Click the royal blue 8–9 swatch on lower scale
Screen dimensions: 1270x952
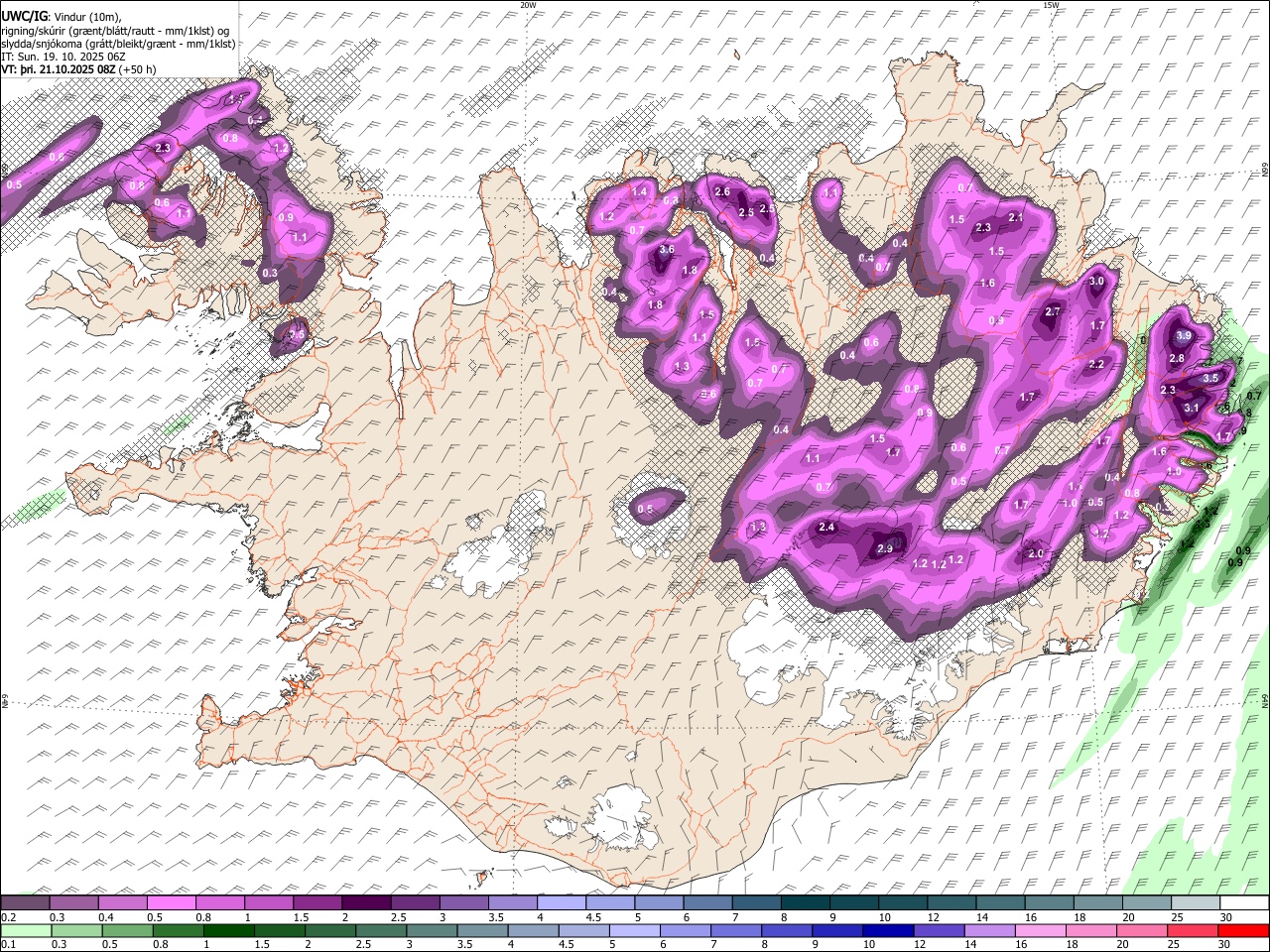tap(788, 930)
